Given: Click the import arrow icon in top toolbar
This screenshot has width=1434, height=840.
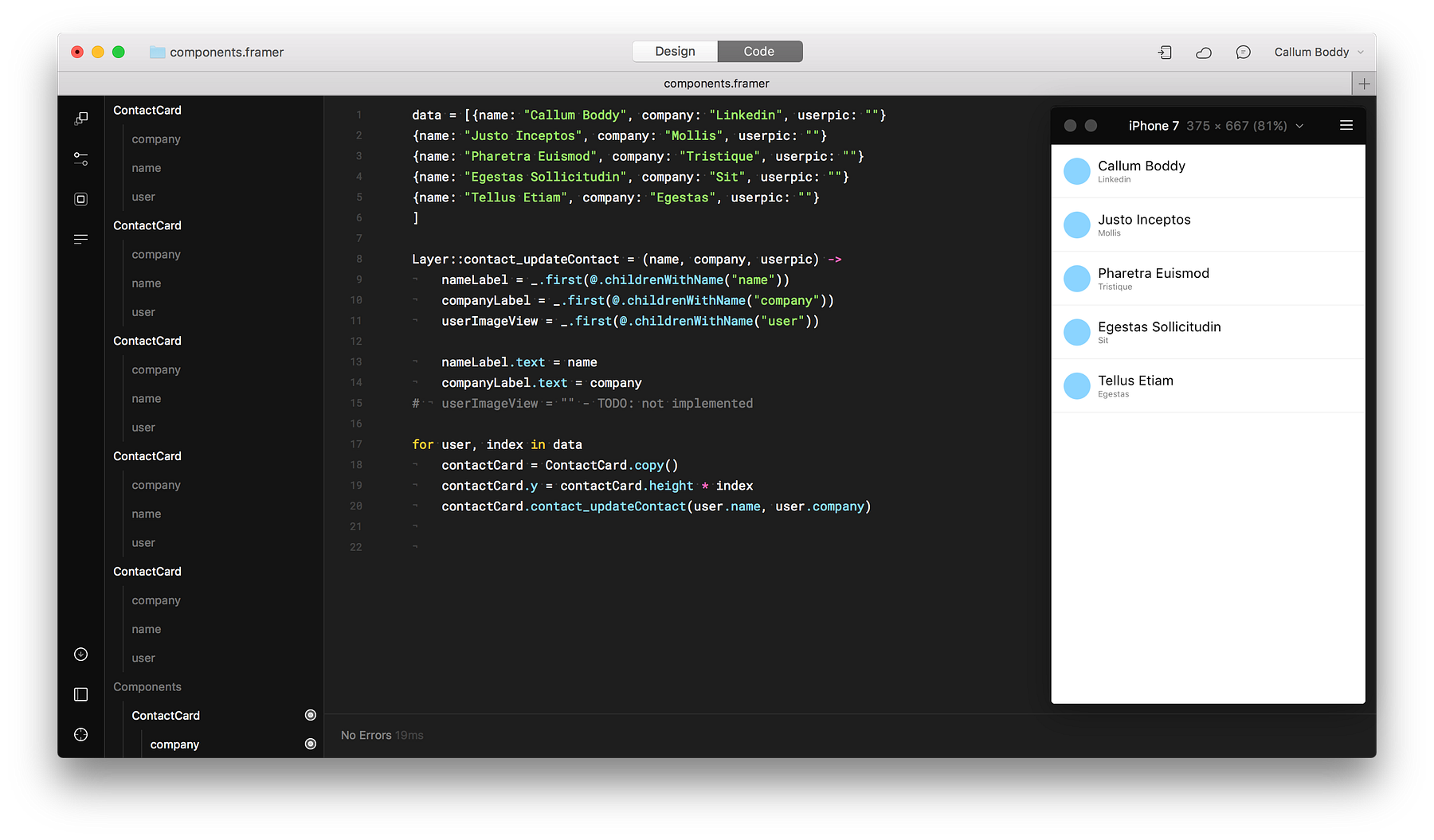Looking at the screenshot, I should [1165, 53].
